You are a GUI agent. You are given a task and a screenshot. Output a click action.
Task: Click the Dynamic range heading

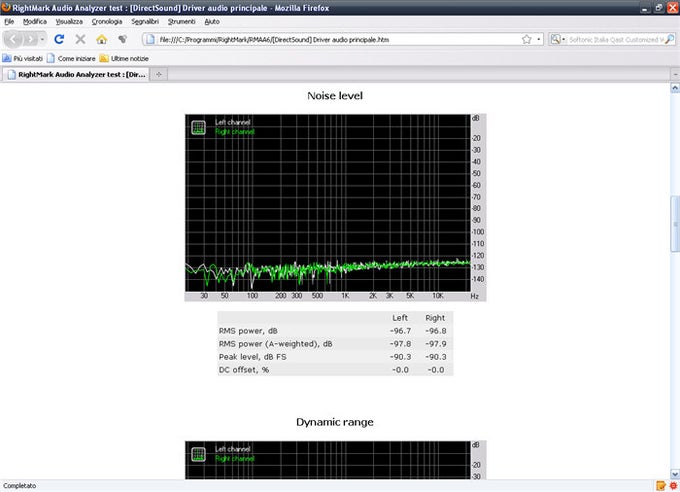click(x=335, y=422)
